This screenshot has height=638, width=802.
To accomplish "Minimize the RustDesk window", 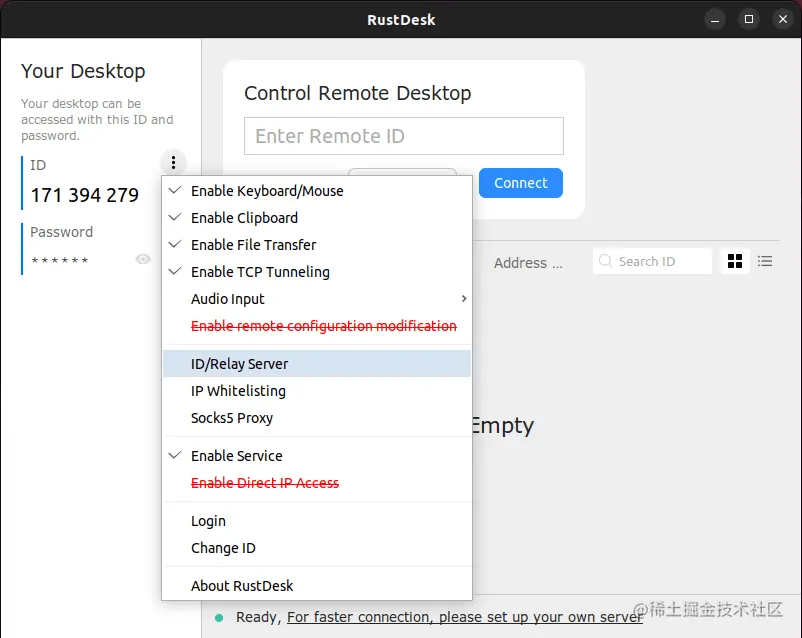I will pos(715,19).
